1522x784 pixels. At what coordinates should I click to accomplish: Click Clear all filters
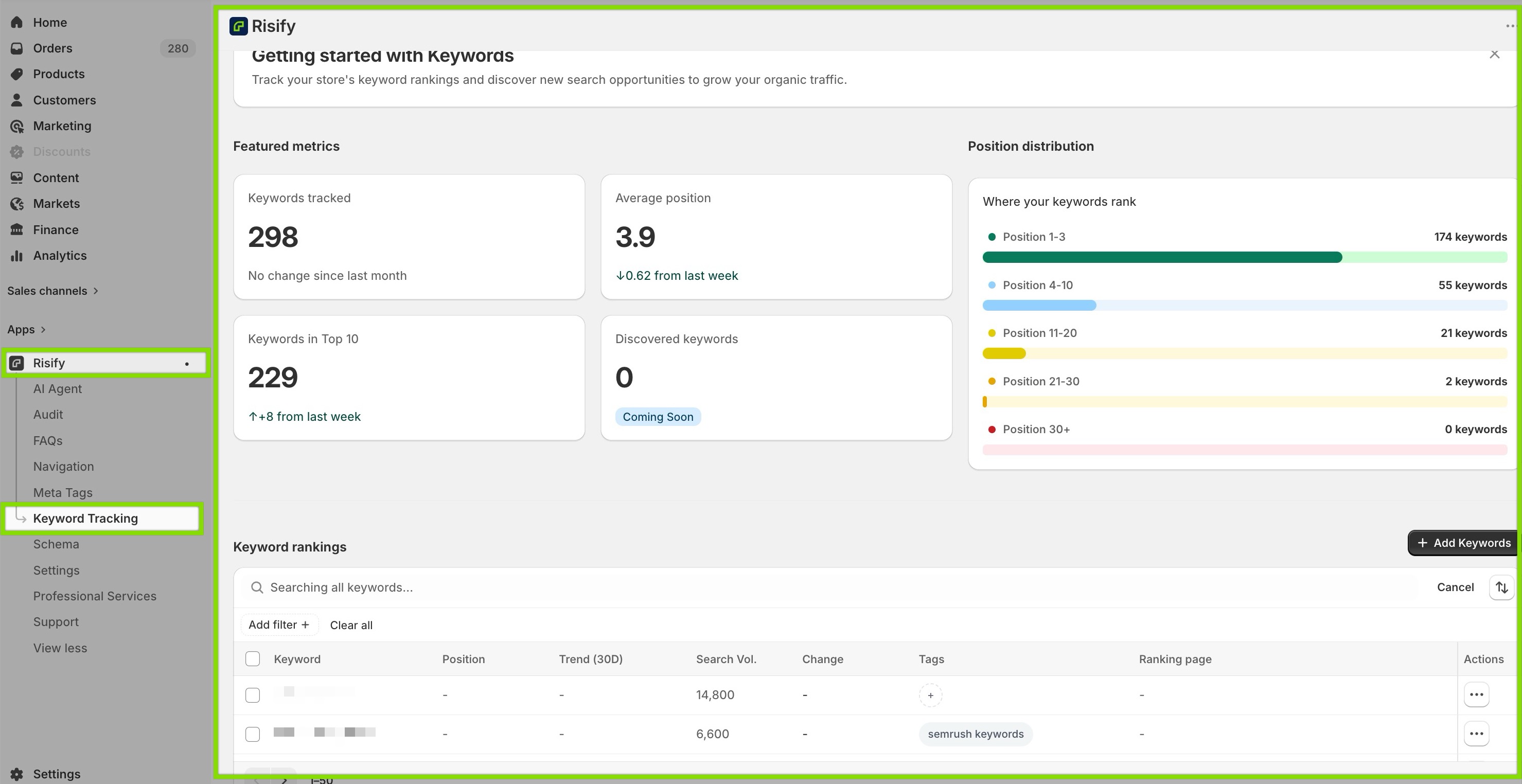(x=351, y=625)
